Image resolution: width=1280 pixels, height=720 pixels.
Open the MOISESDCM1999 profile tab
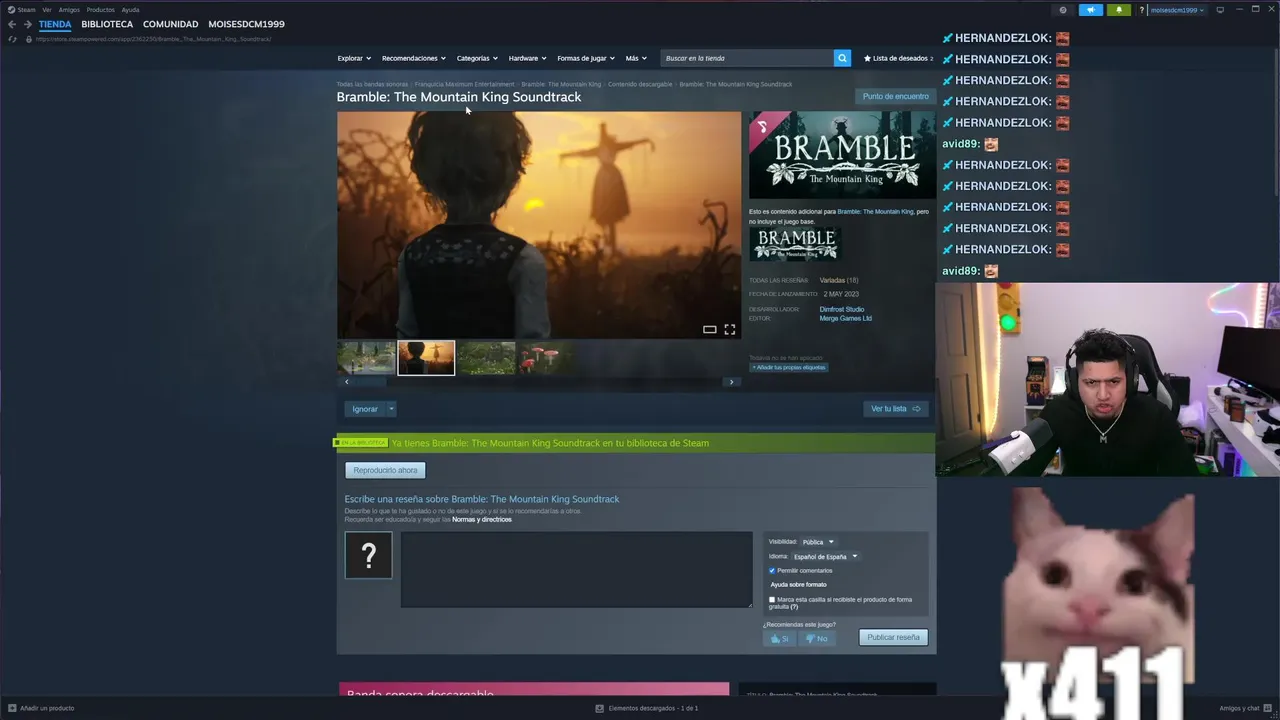[x=246, y=24]
